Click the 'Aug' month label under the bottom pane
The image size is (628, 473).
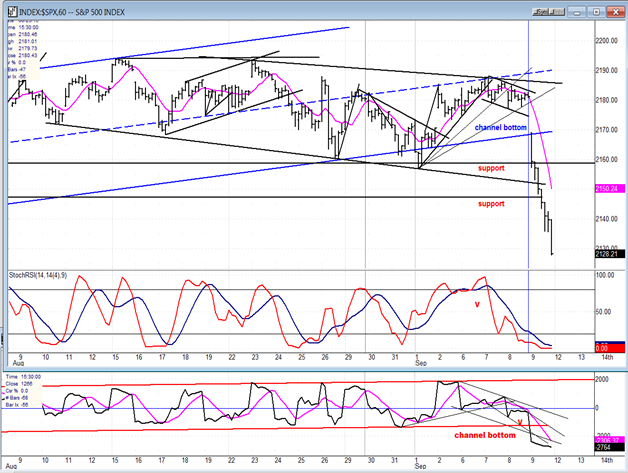[x=12, y=466]
